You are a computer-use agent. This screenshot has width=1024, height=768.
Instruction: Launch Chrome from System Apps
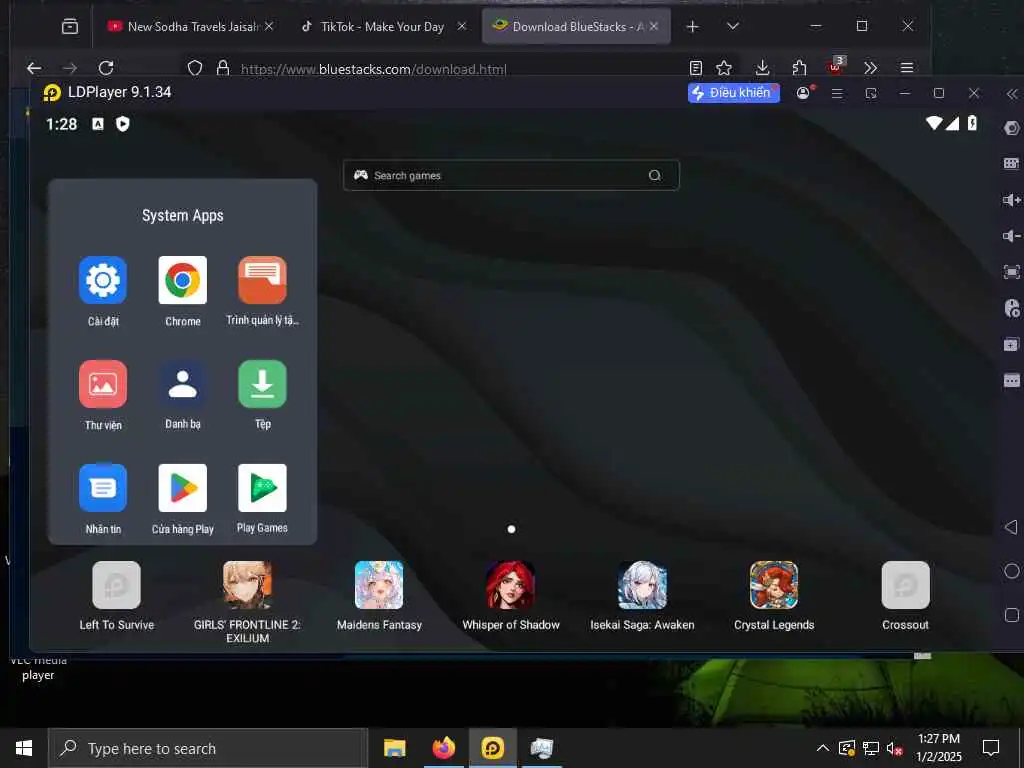click(x=183, y=281)
